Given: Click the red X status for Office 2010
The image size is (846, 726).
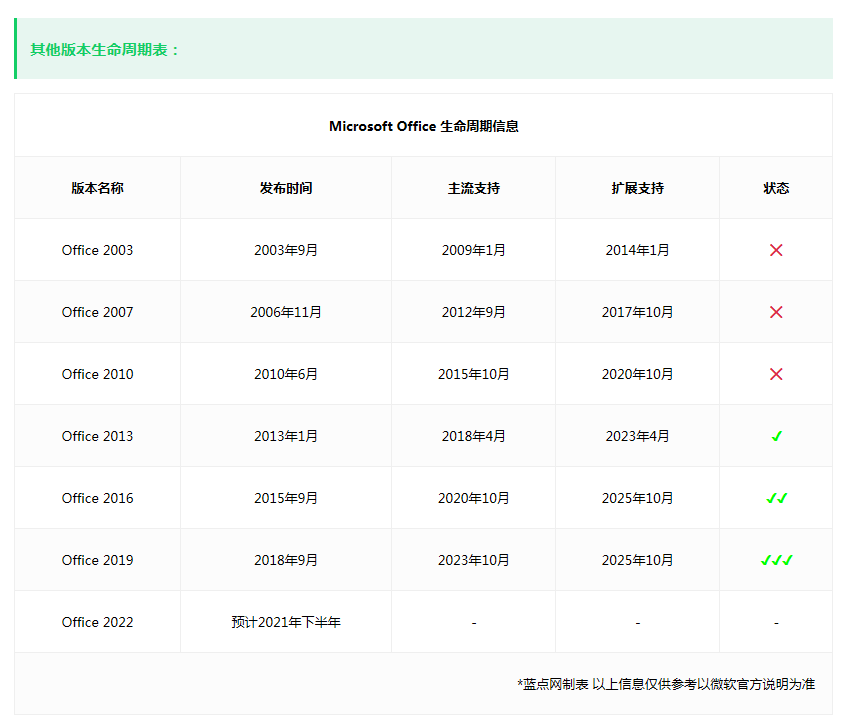Looking at the screenshot, I should click(776, 374).
